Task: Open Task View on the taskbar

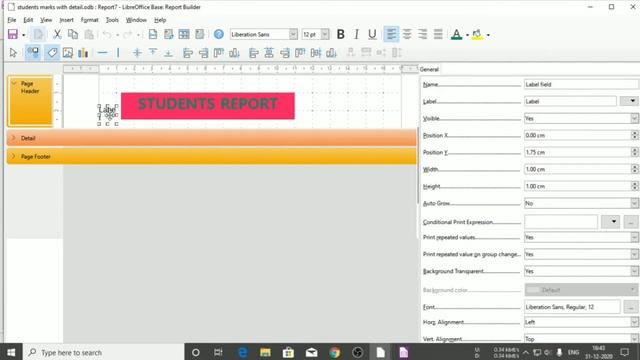Action: coord(218,352)
